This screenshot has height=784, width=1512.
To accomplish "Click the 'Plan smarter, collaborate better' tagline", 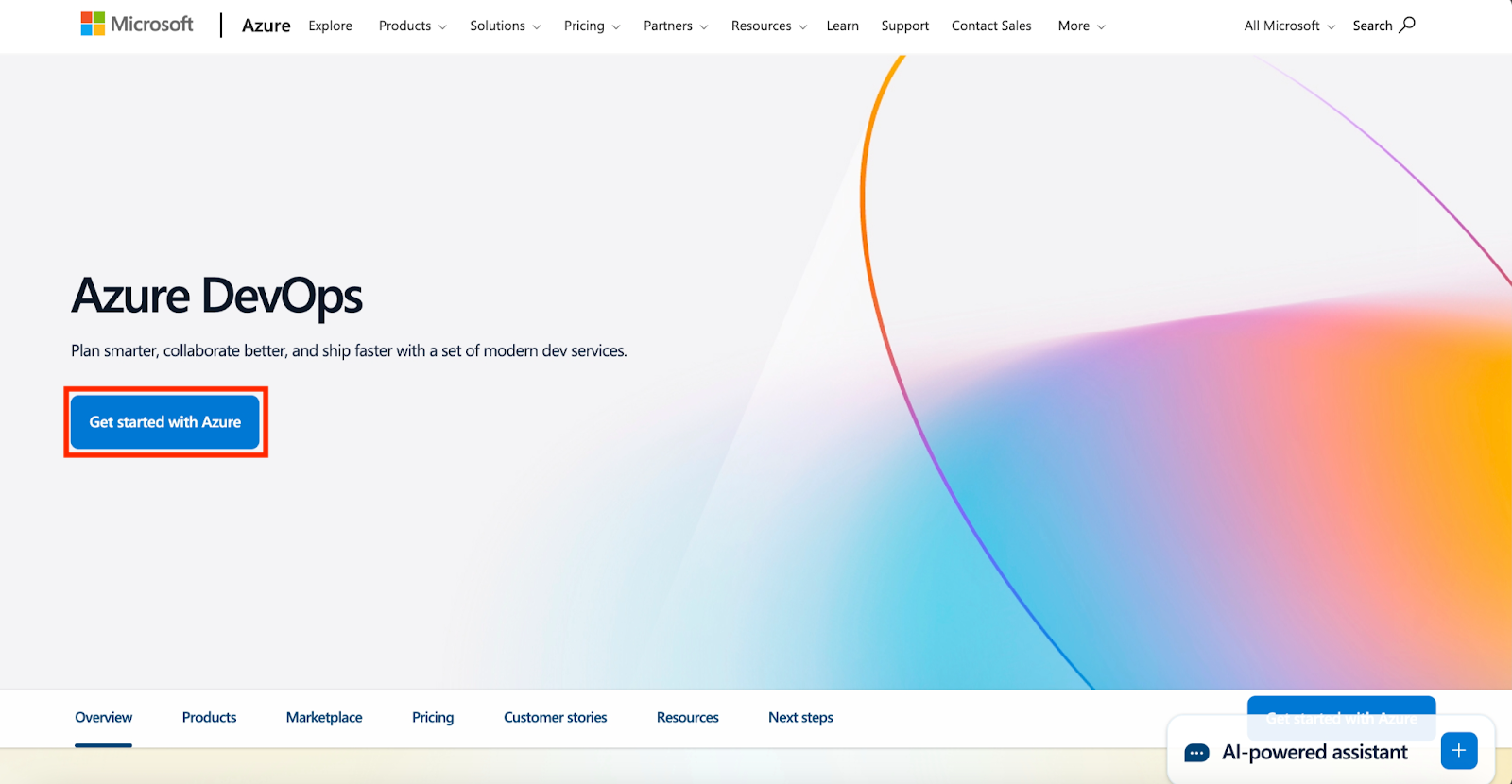I will tap(349, 350).
